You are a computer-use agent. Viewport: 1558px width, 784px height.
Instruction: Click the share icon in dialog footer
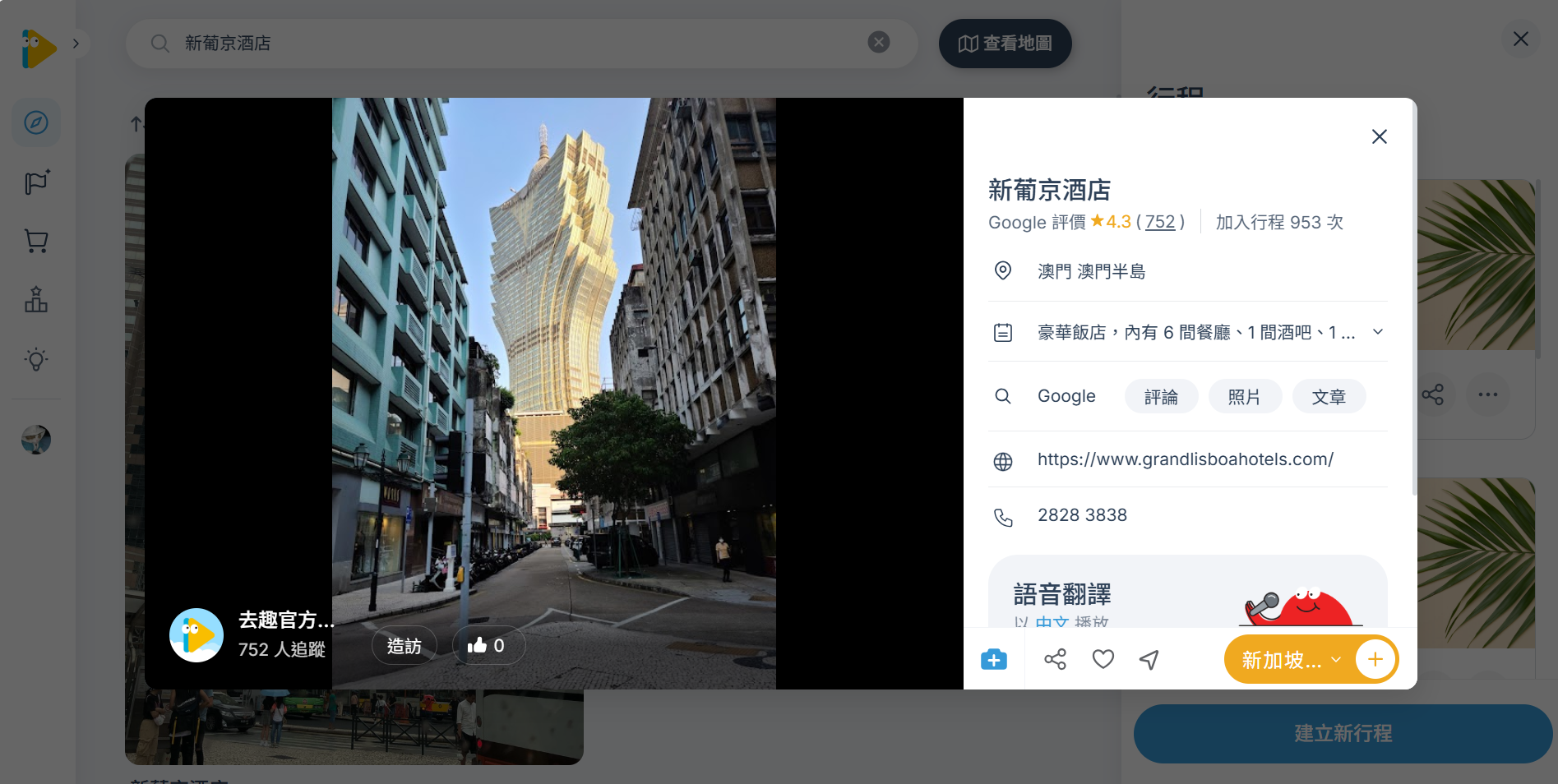tap(1055, 659)
